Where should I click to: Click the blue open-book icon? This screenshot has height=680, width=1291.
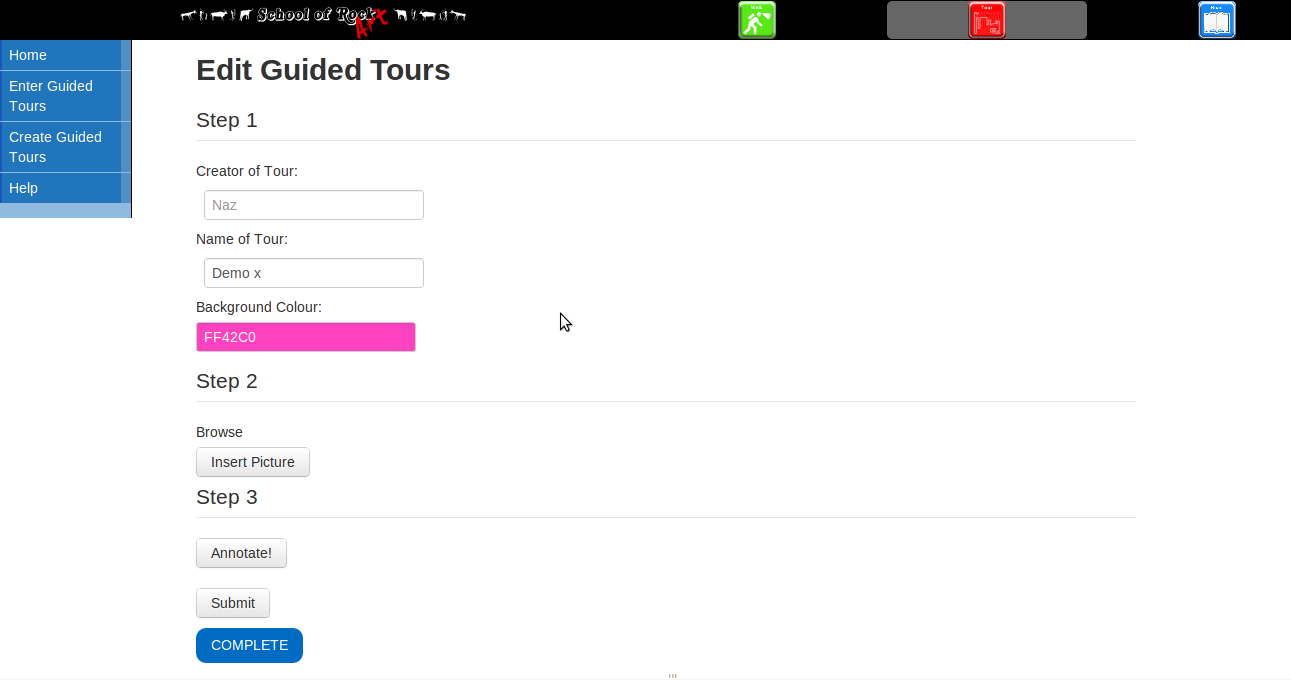[1216, 20]
